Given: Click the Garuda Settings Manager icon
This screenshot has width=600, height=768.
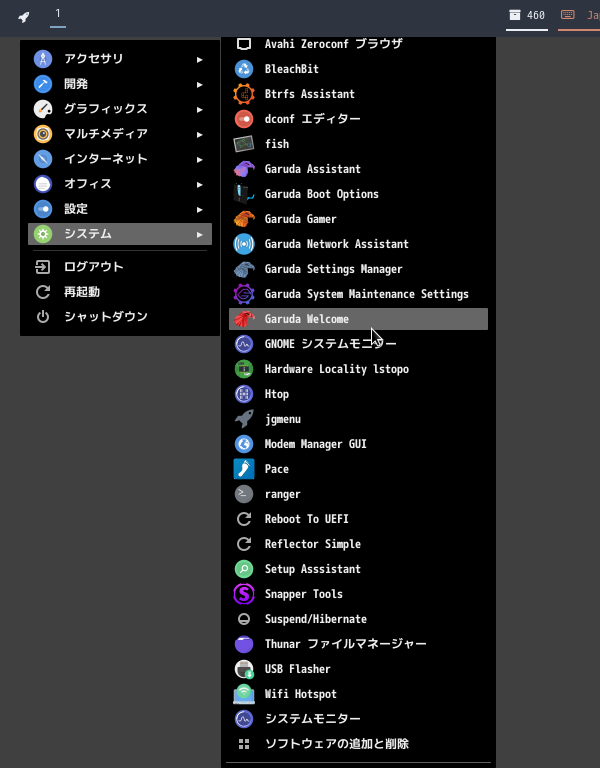Looking at the screenshot, I should coord(244,269).
